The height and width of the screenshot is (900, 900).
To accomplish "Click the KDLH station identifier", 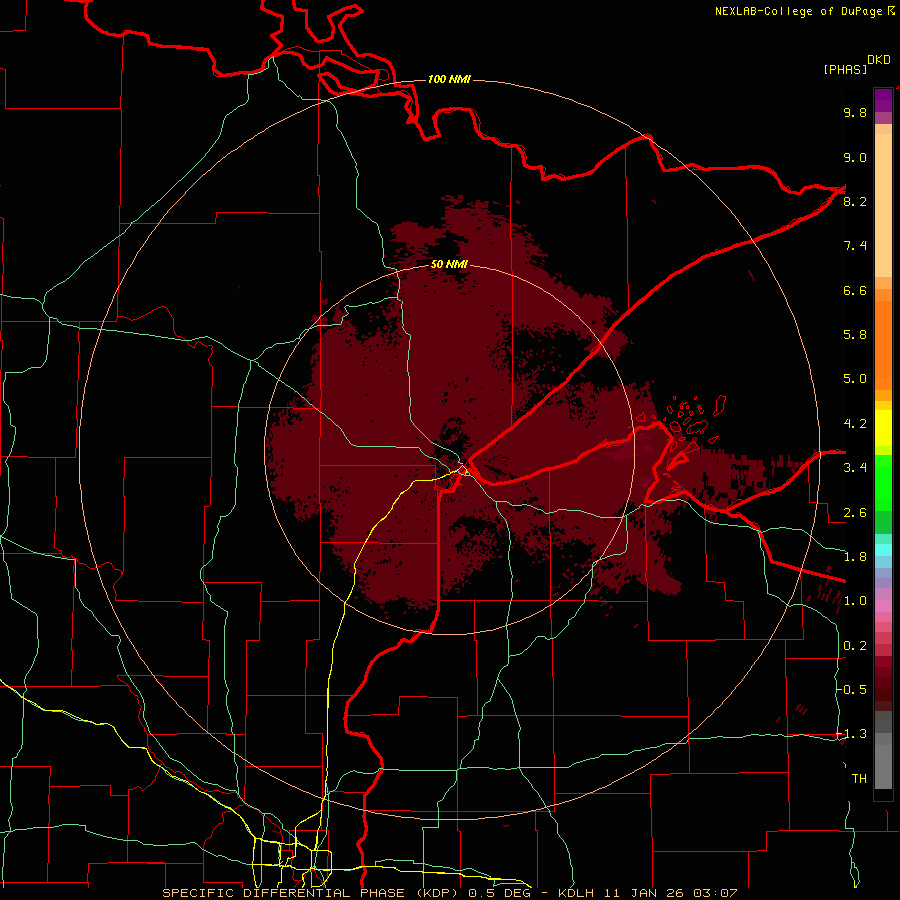I will pyautogui.click(x=576, y=893).
